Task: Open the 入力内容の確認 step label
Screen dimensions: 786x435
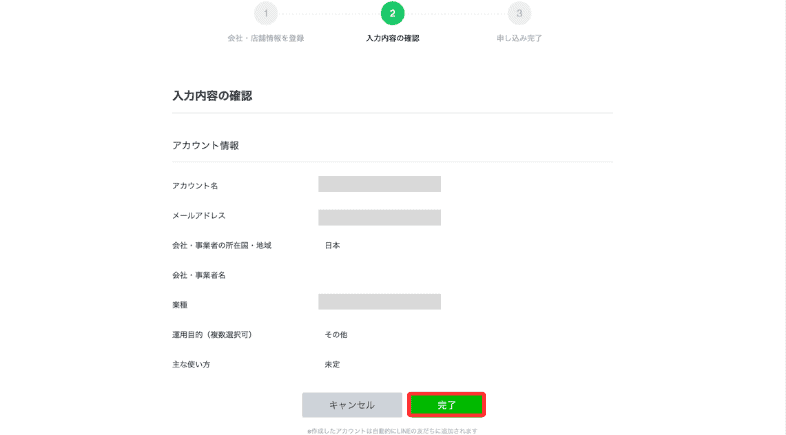Action: [392, 38]
